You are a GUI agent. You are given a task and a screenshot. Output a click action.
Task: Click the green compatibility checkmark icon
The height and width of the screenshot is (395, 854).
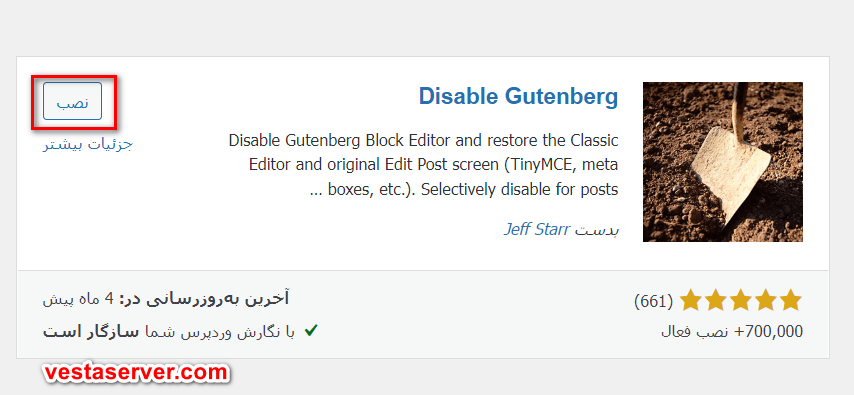311,331
